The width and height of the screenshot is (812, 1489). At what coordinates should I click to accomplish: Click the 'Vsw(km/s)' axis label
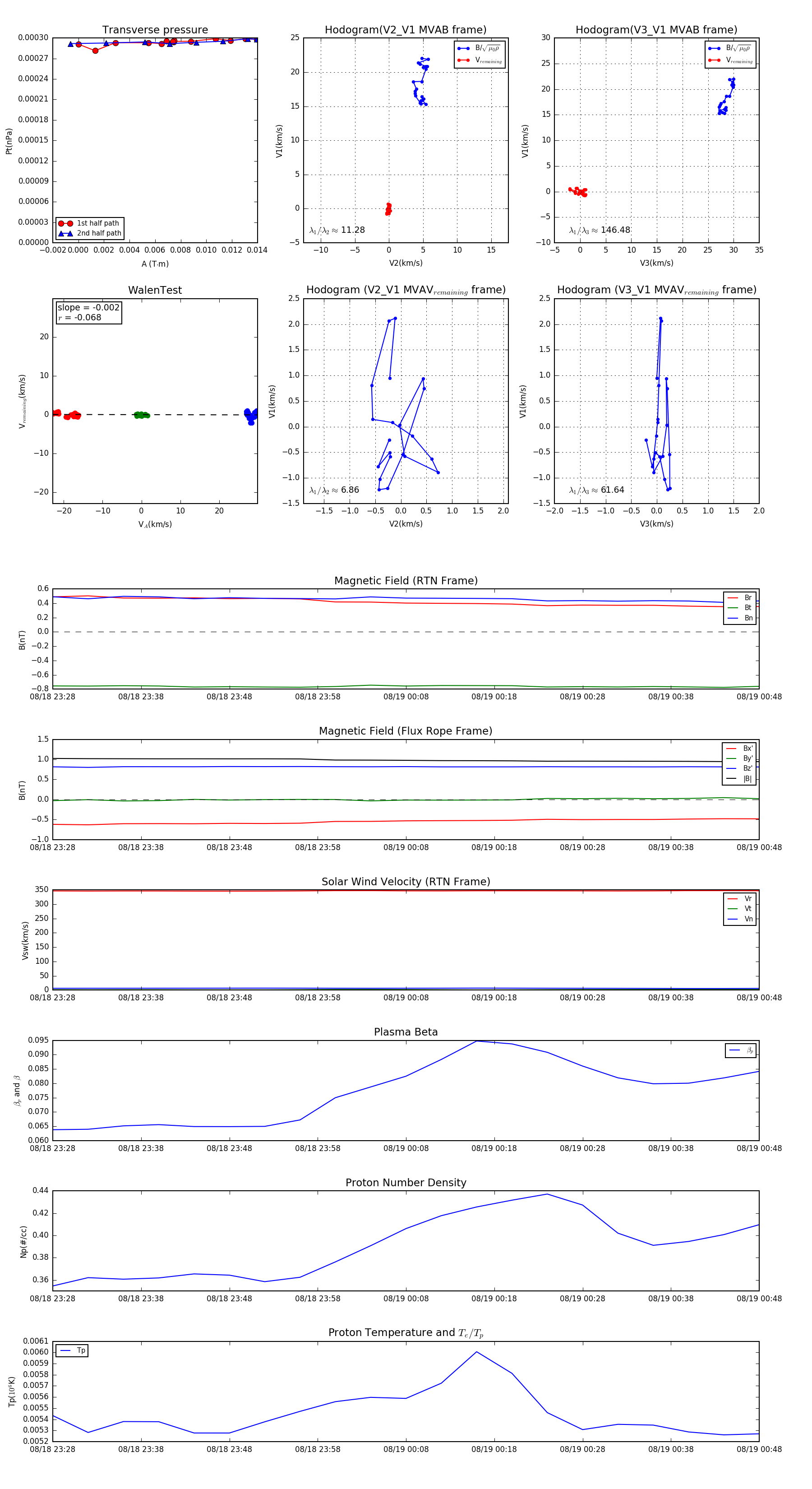[25, 940]
